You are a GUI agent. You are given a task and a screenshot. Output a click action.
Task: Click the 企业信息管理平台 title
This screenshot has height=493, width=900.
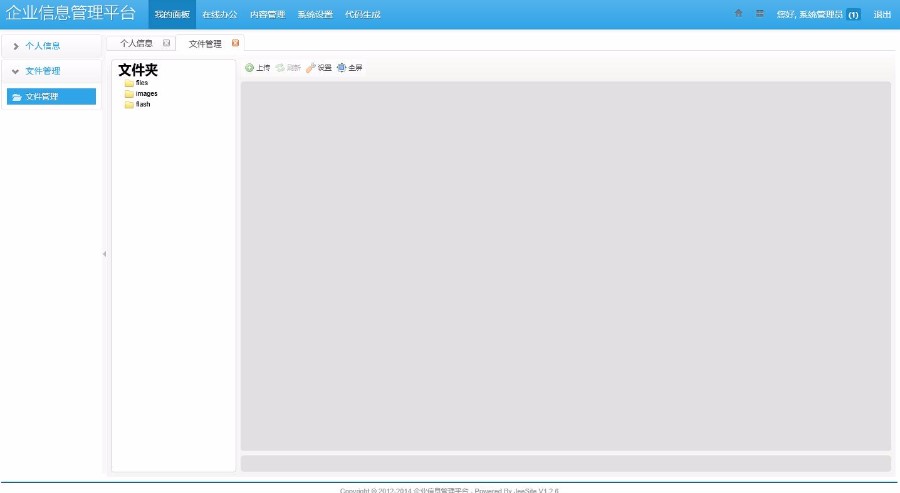71,13
